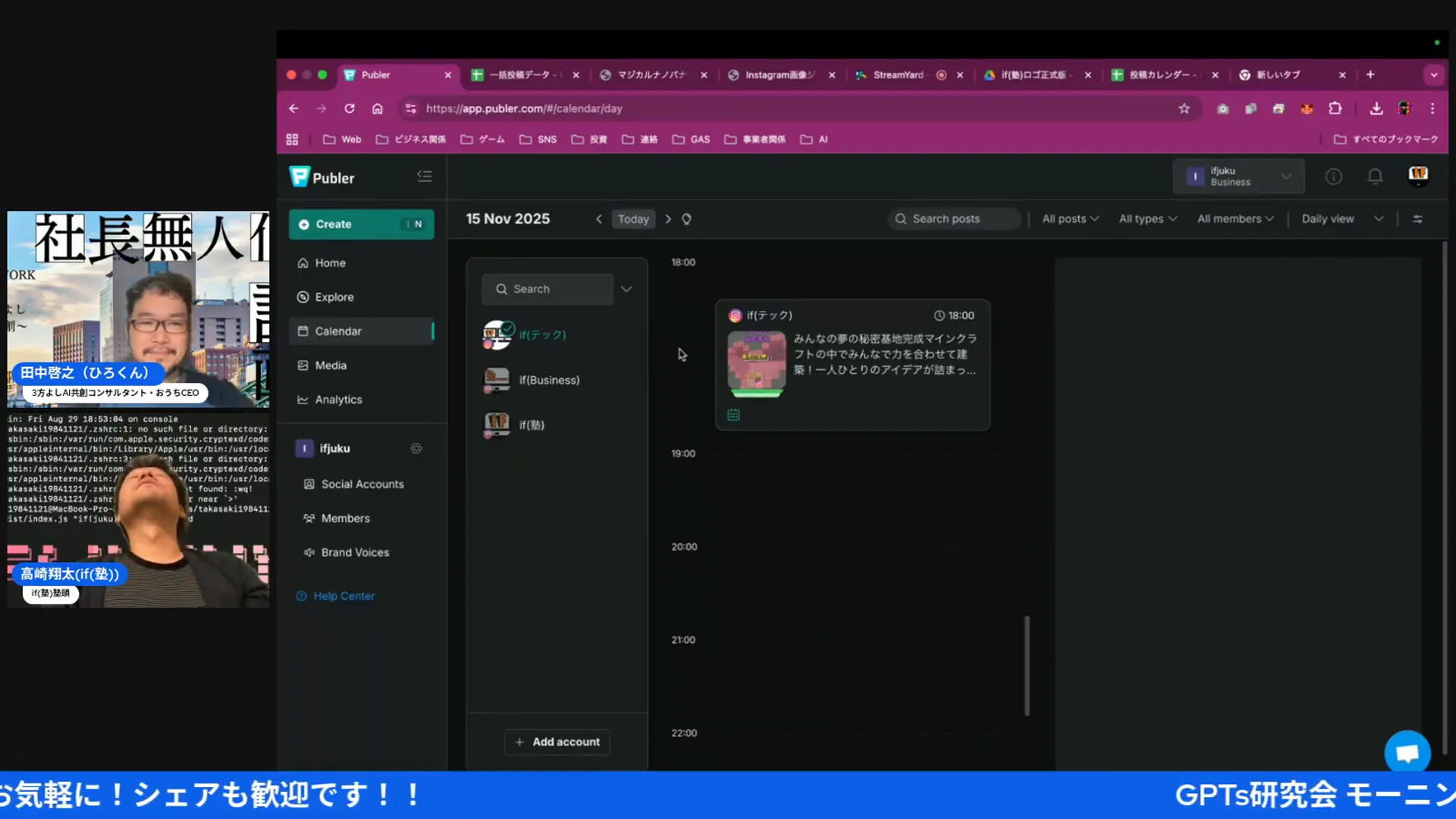
Task: Open the live chat bubble
Action: pos(1407,752)
